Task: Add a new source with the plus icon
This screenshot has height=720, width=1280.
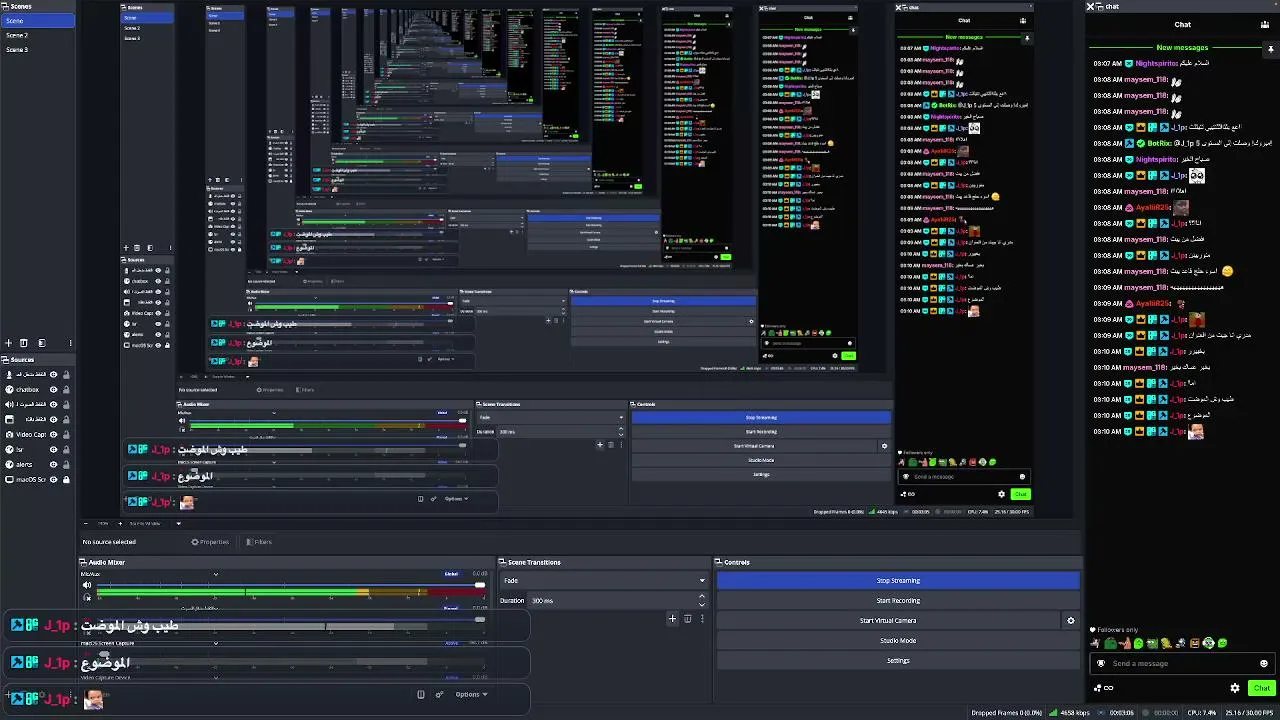Action: tap(9, 343)
